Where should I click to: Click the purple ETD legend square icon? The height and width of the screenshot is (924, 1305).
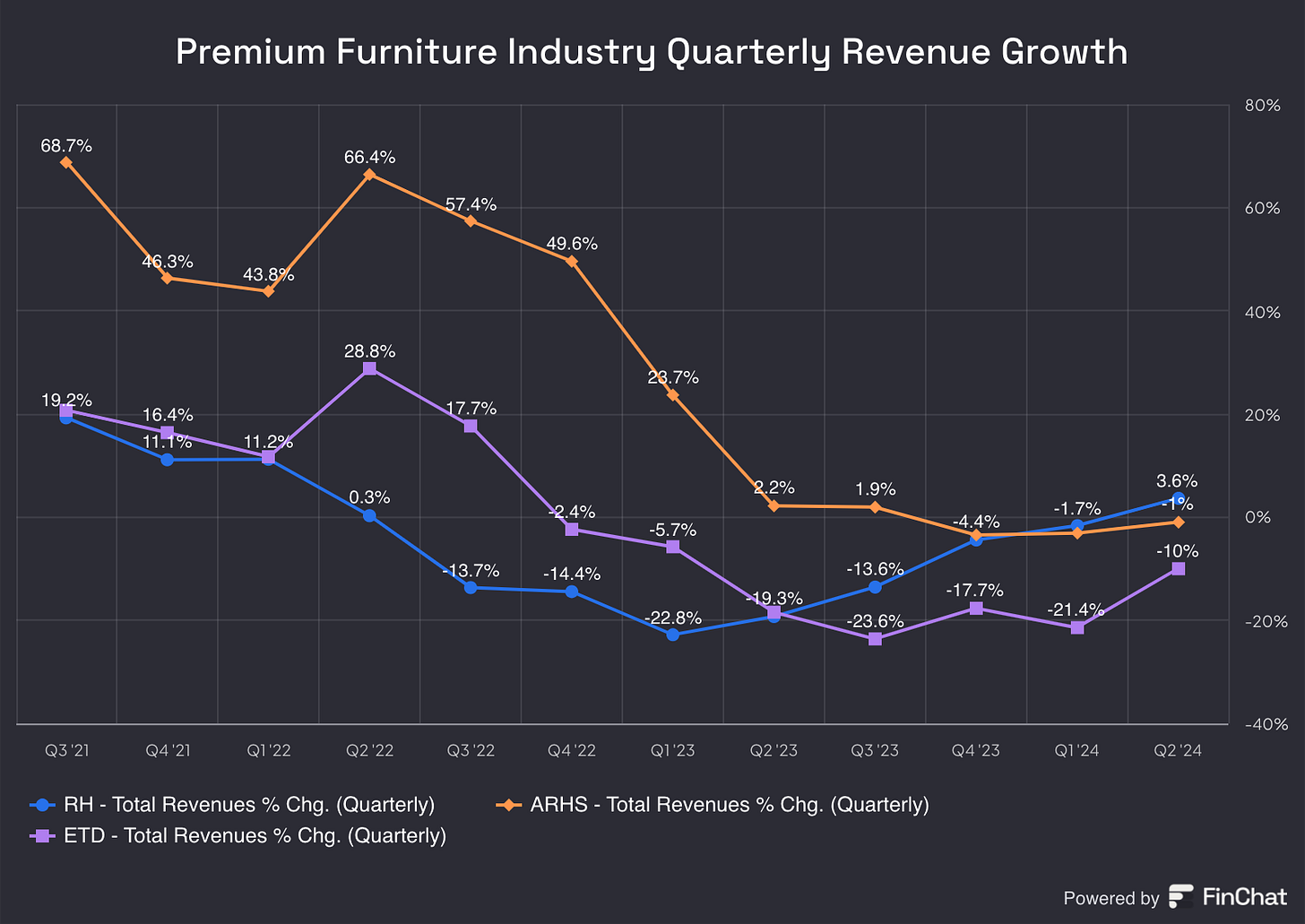click(43, 836)
